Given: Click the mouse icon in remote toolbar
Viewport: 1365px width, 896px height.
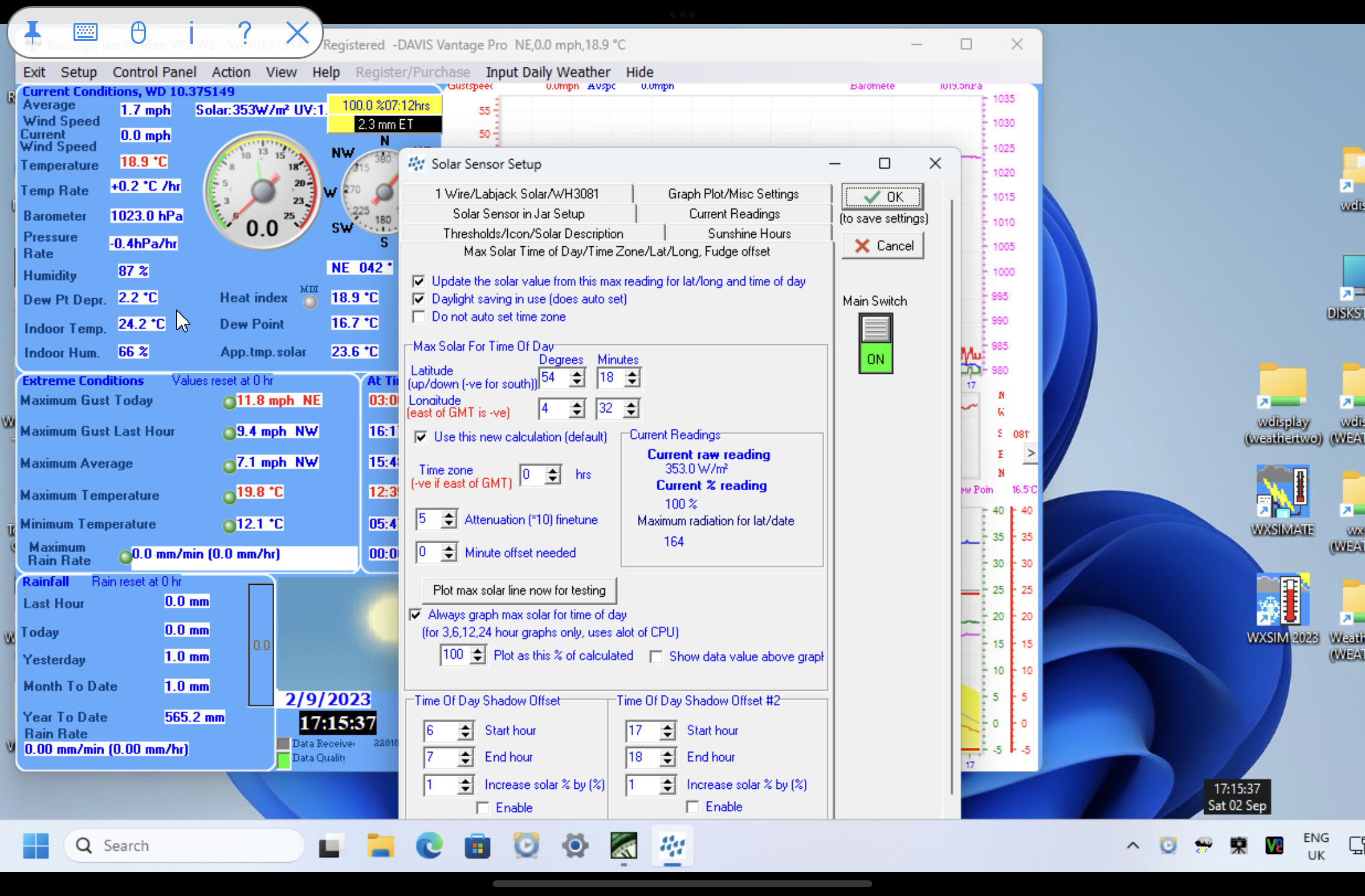Looking at the screenshot, I should tap(138, 32).
